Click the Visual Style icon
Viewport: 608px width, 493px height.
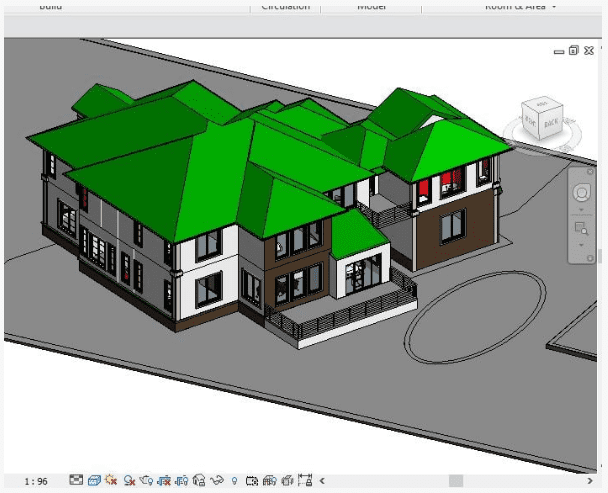(x=93, y=481)
